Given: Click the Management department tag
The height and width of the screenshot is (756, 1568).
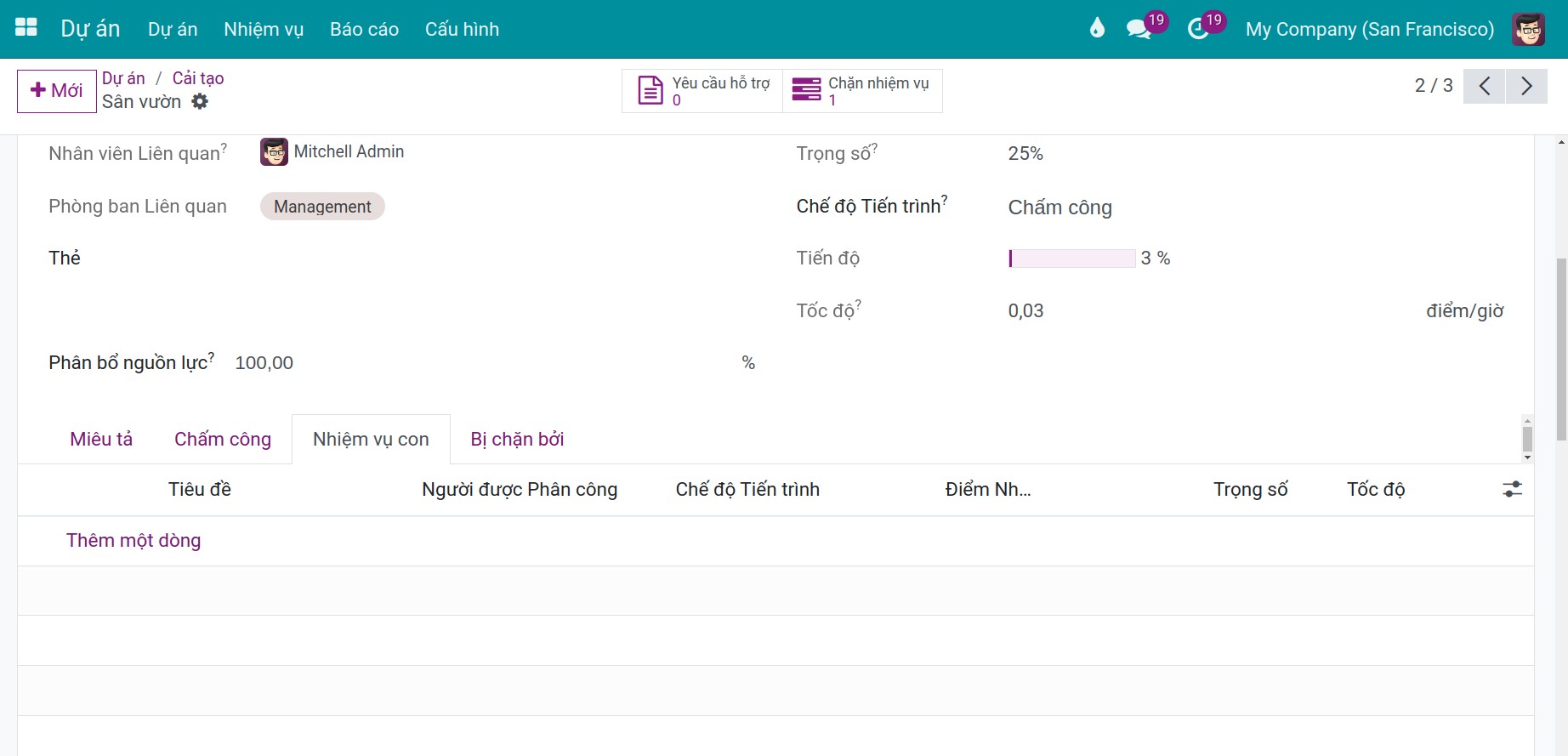Looking at the screenshot, I should coord(322,207).
